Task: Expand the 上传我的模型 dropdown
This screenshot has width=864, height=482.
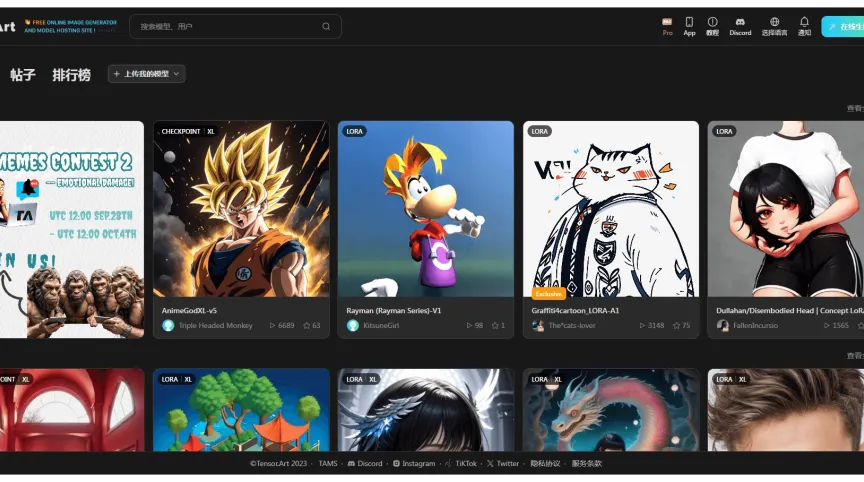Action: (x=147, y=74)
